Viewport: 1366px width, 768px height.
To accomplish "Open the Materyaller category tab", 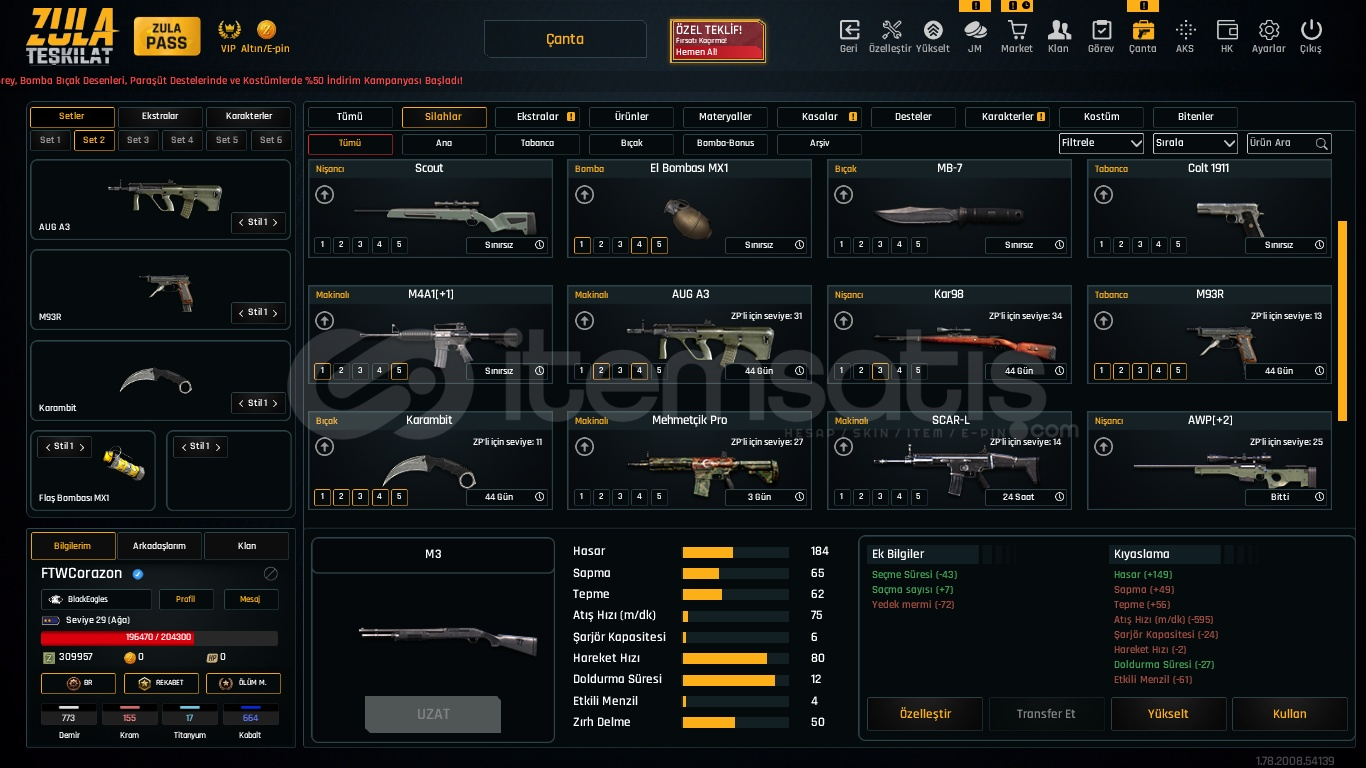I will 725,117.
